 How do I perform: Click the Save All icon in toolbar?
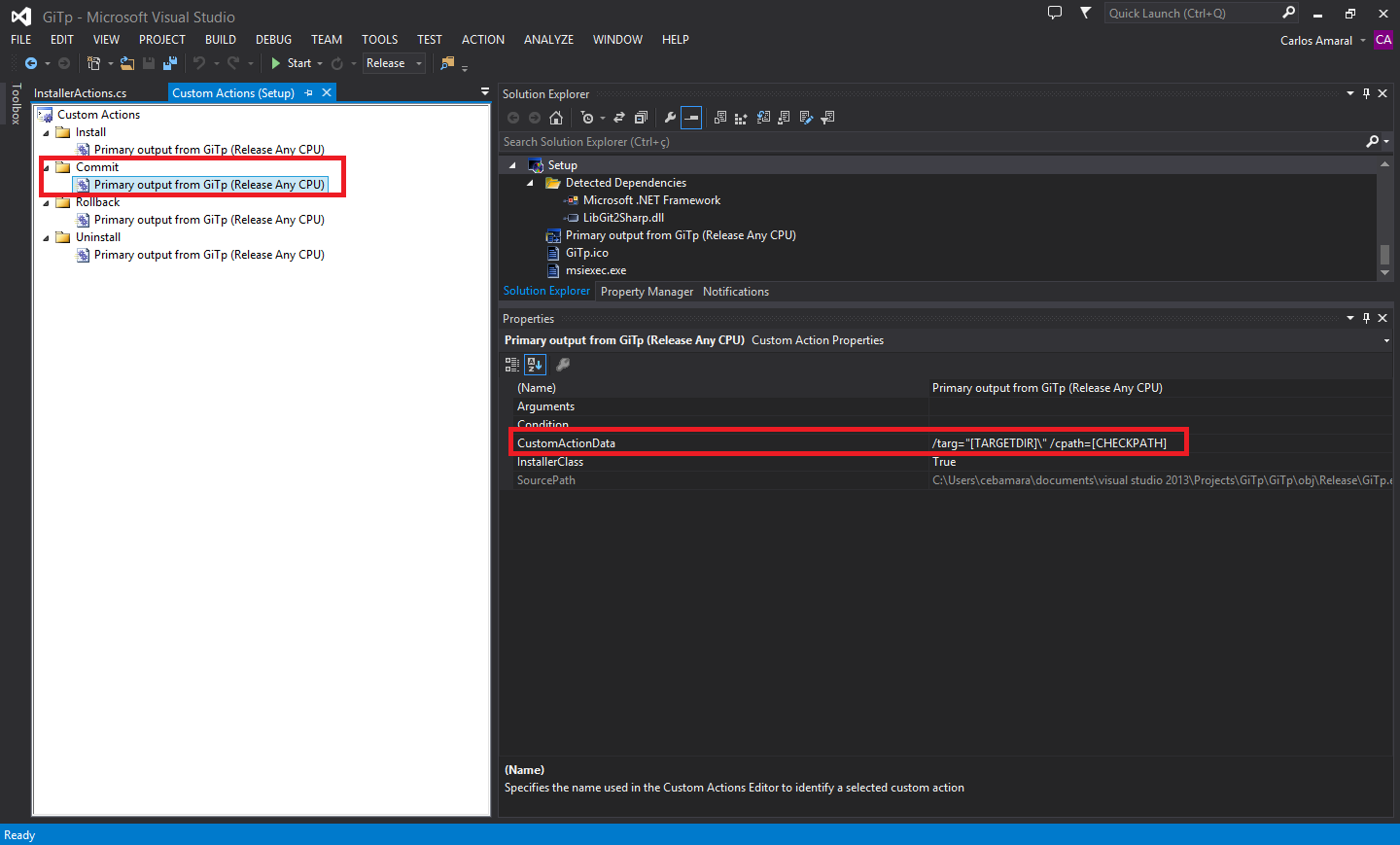[x=170, y=63]
